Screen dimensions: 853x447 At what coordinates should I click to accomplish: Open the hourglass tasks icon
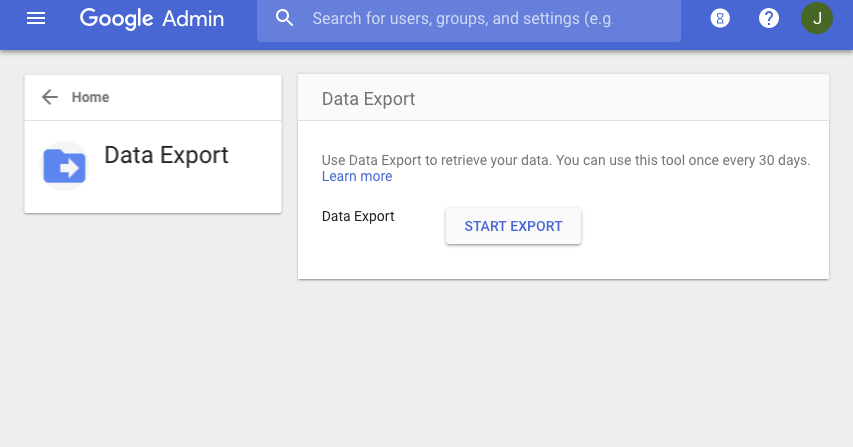click(720, 18)
